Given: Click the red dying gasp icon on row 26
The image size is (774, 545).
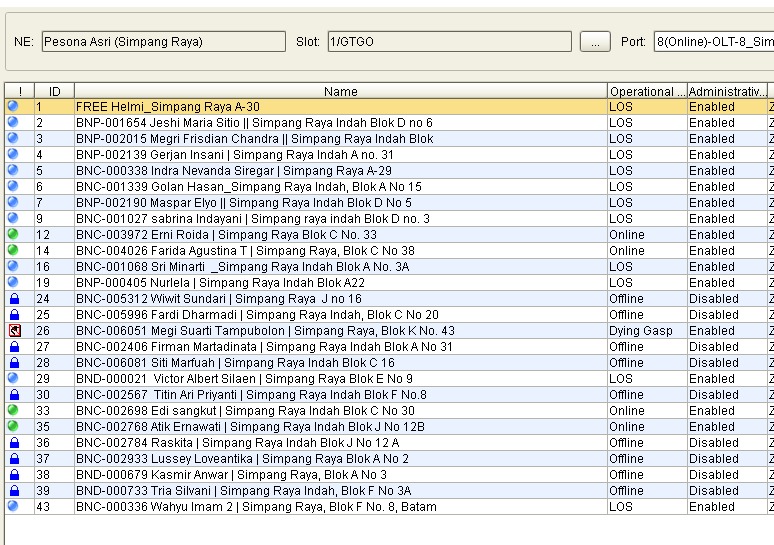Looking at the screenshot, I should 13,330.
